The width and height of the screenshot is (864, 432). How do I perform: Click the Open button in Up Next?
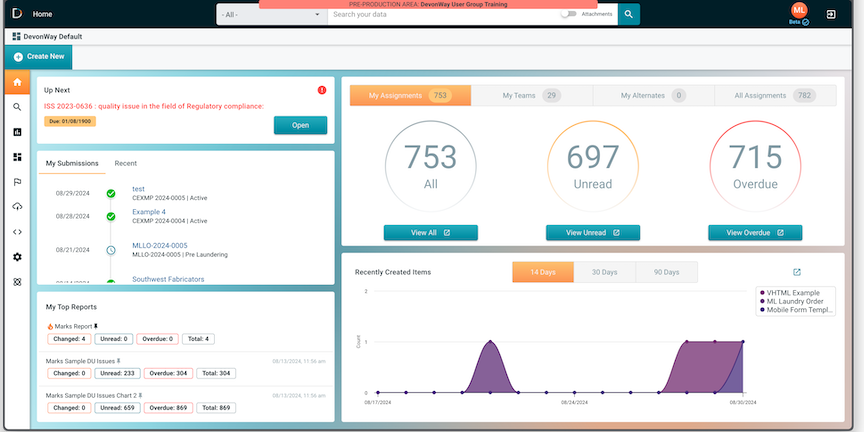(x=300, y=125)
